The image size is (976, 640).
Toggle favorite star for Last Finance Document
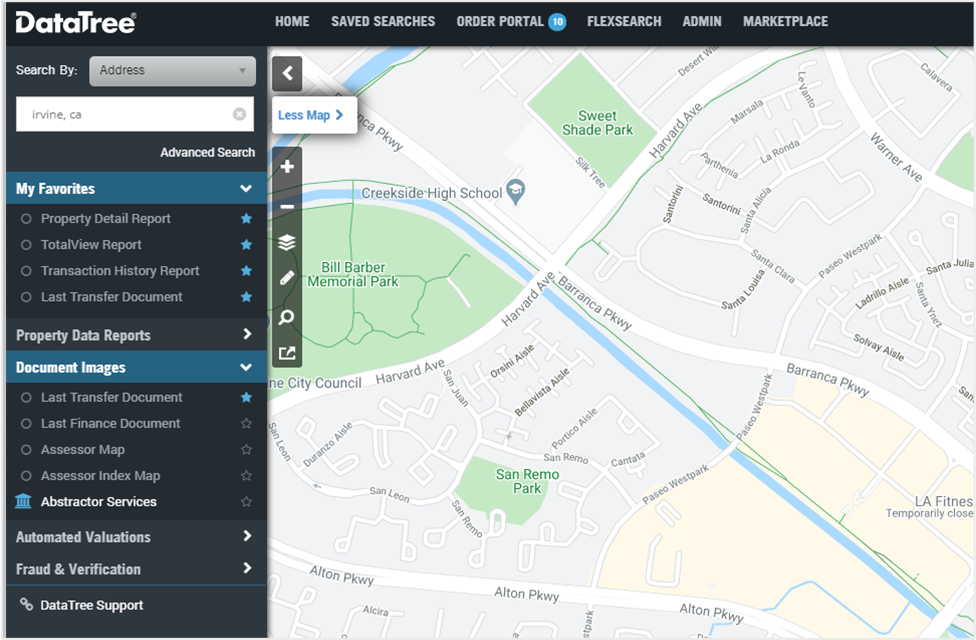[246, 424]
